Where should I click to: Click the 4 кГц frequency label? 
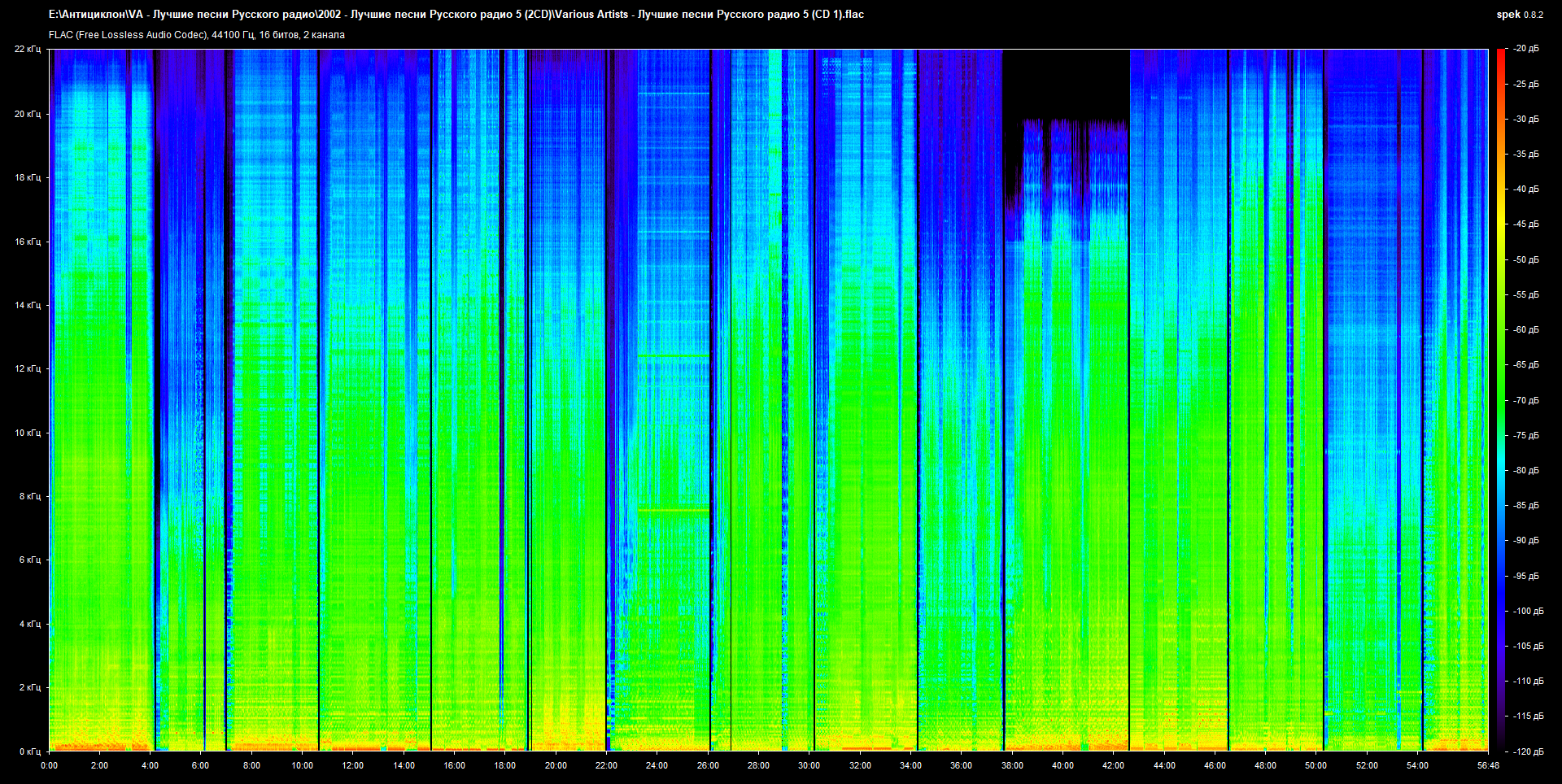[x=29, y=624]
